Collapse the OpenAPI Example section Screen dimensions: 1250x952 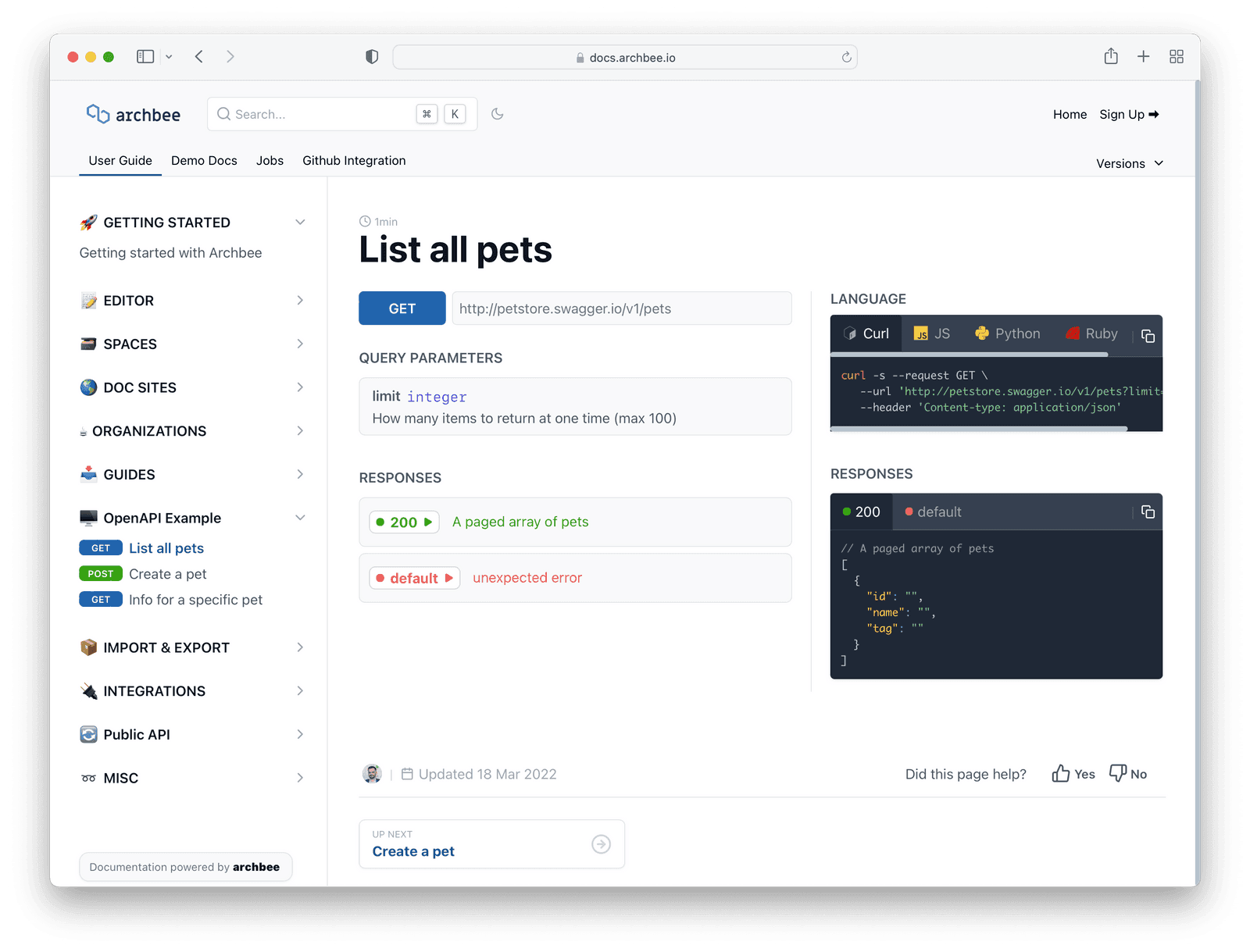pos(300,517)
